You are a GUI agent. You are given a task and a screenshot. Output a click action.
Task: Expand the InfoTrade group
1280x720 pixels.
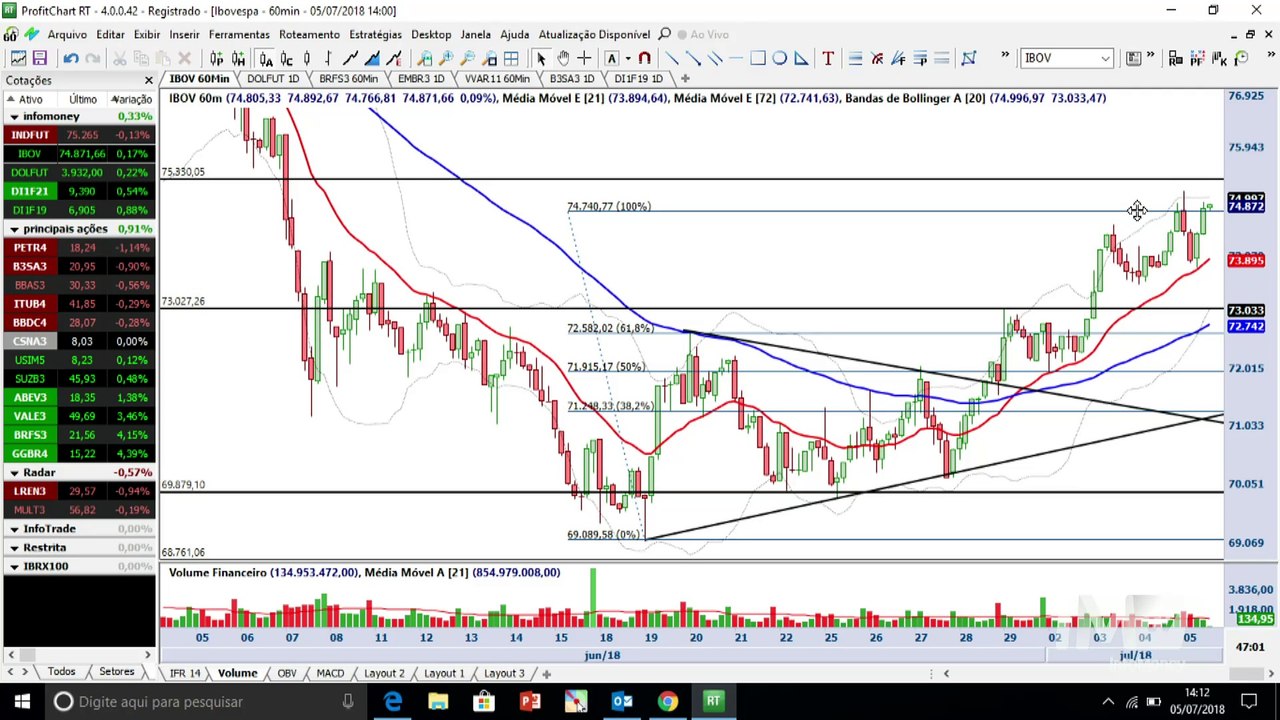click(x=14, y=529)
